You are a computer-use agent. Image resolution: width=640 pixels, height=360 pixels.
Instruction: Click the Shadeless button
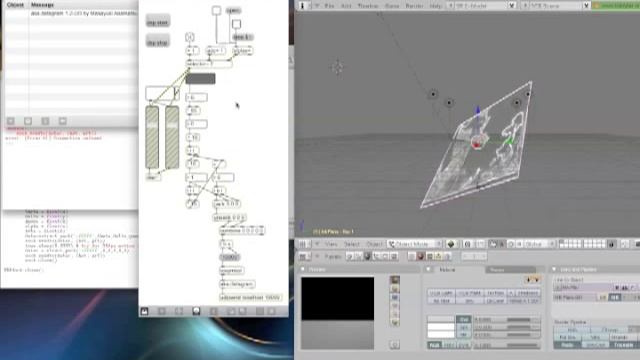527,293
